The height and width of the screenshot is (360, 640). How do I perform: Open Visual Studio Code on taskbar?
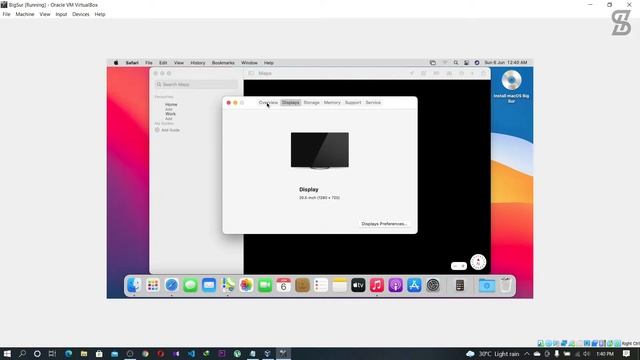pyautogui.click(x=191, y=354)
